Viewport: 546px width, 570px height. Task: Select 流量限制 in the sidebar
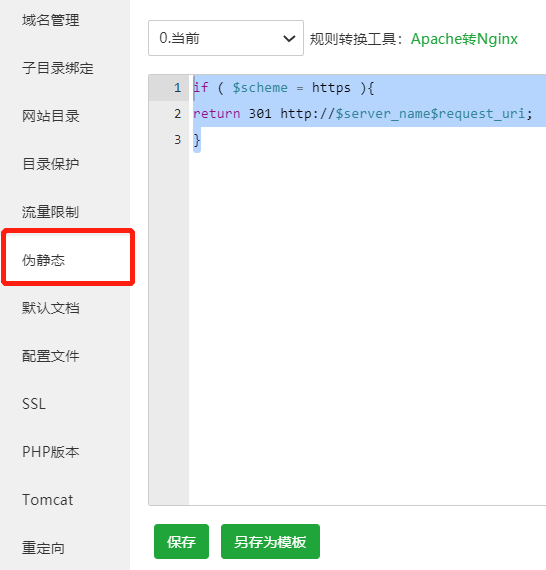pyautogui.click(x=51, y=212)
